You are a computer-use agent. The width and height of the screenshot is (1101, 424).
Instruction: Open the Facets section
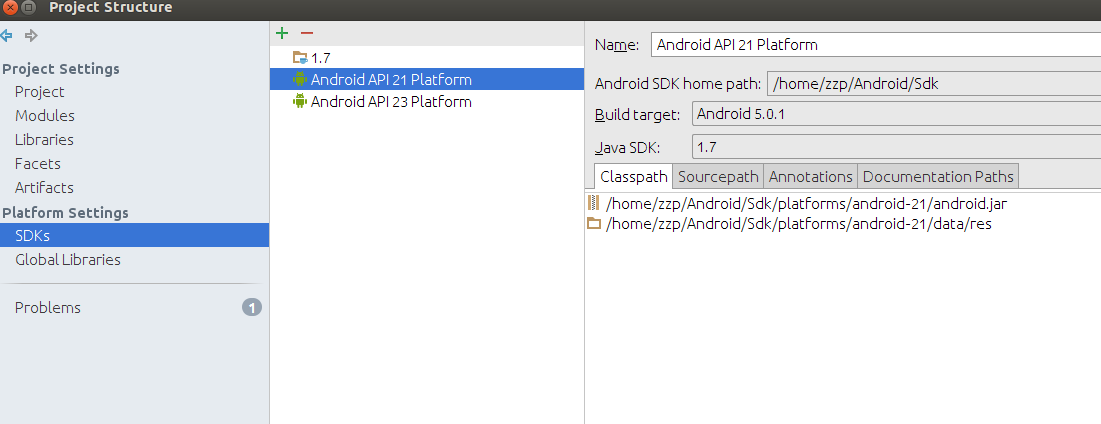coord(38,164)
